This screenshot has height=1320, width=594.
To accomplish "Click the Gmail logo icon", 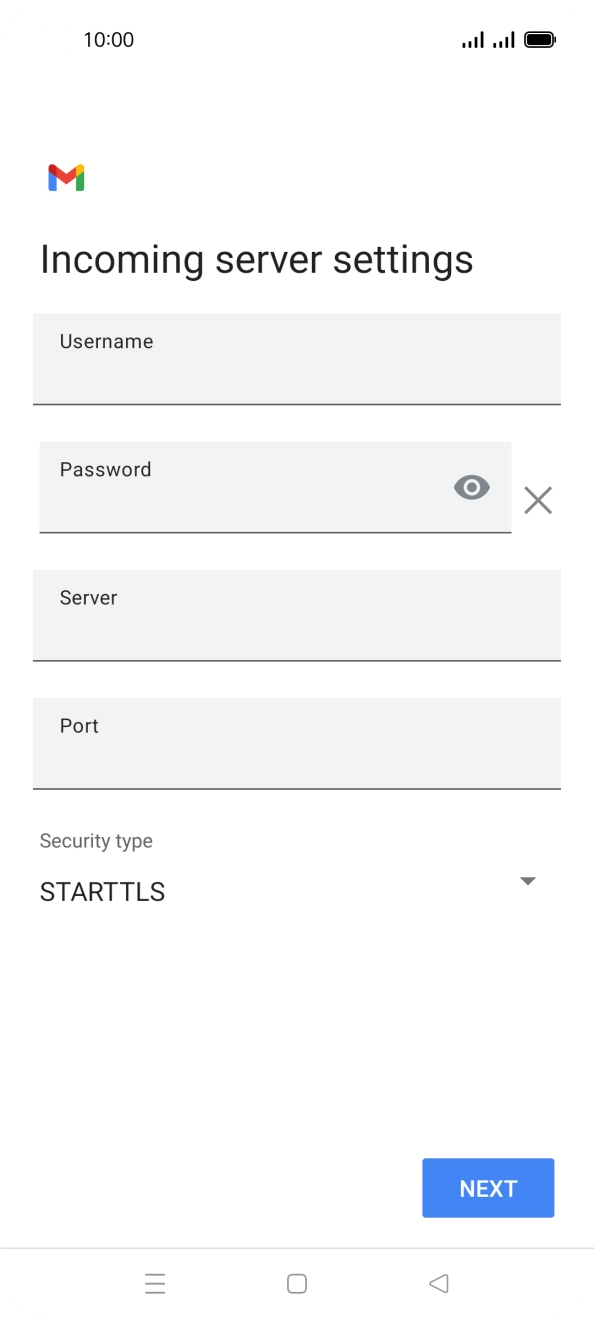I will click(66, 177).
